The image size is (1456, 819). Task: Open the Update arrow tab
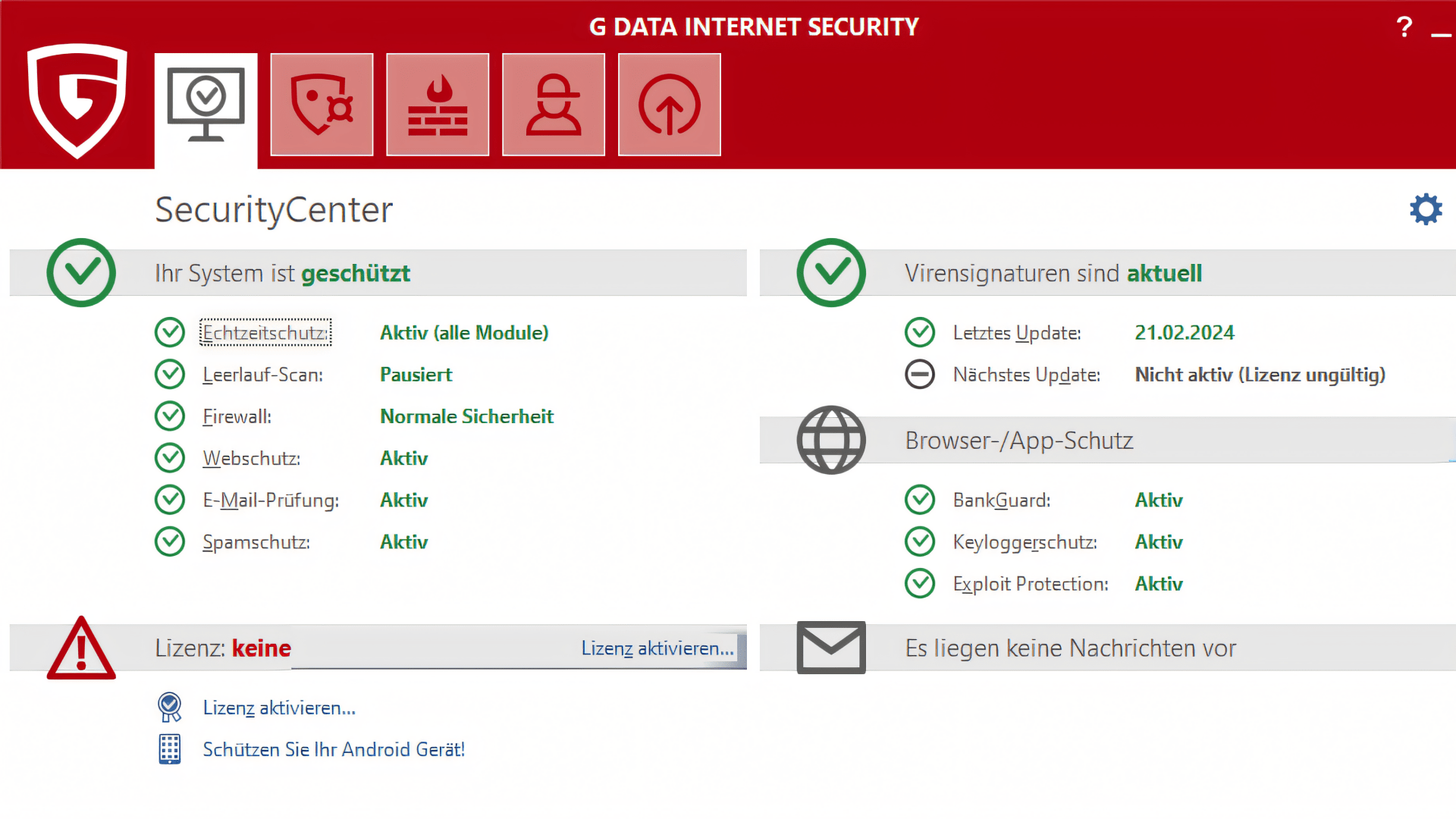tap(670, 105)
